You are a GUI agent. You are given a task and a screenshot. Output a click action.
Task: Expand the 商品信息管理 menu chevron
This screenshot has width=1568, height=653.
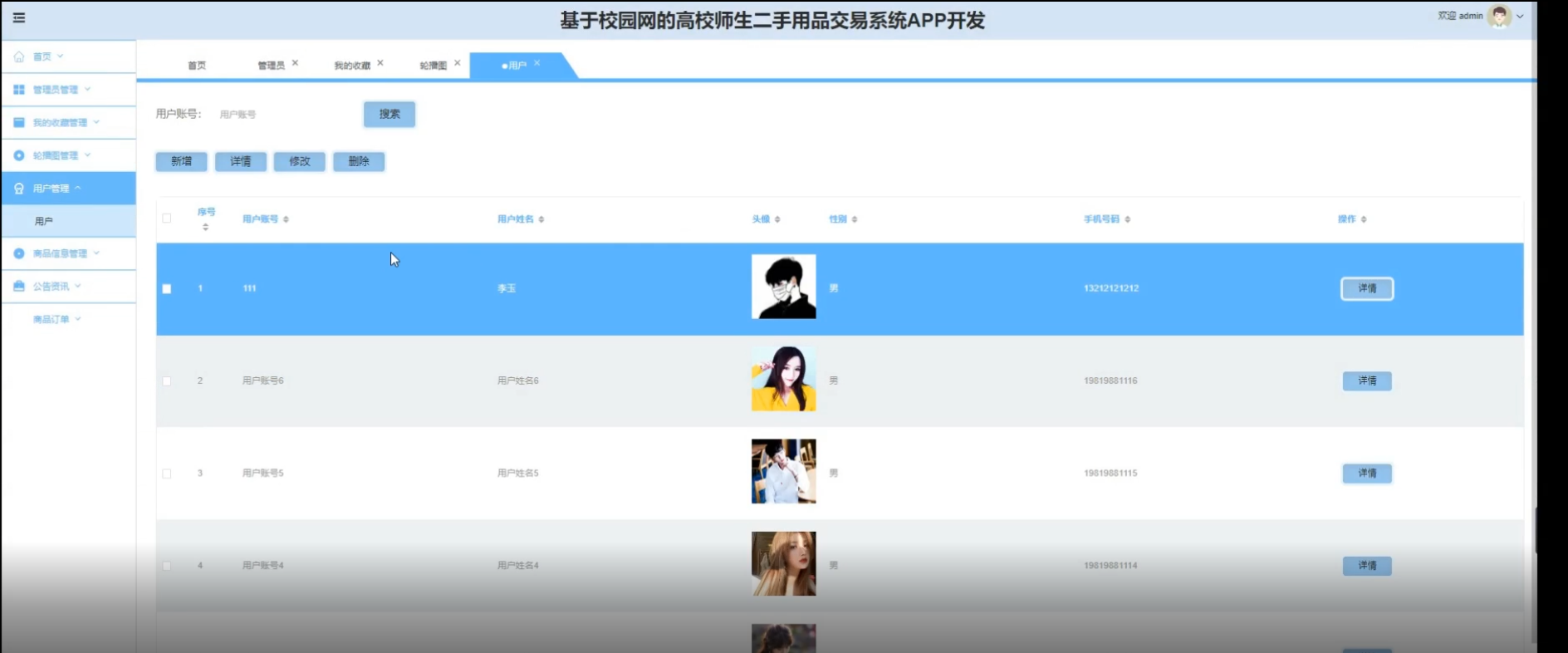click(x=96, y=253)
